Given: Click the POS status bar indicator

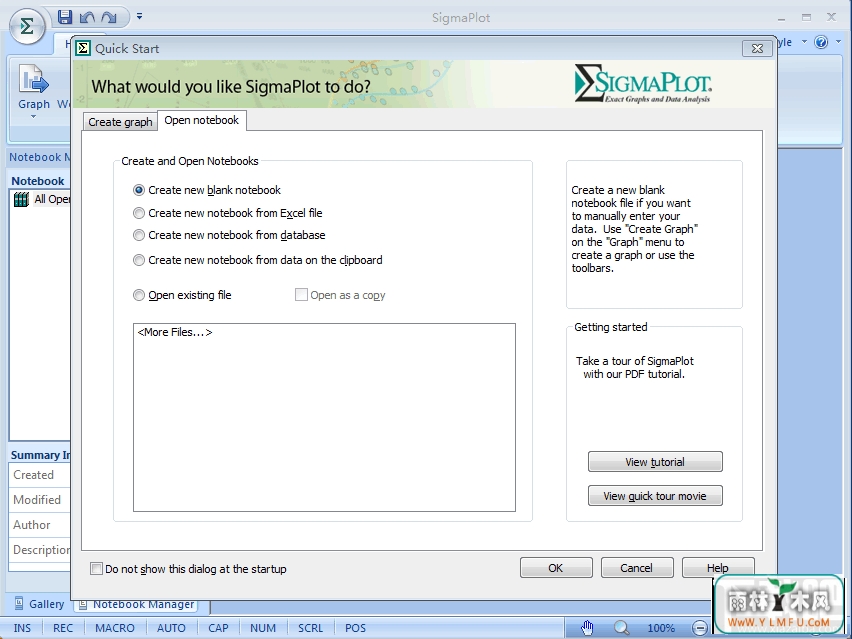Looking at the screenshot, I should [355, 628].
